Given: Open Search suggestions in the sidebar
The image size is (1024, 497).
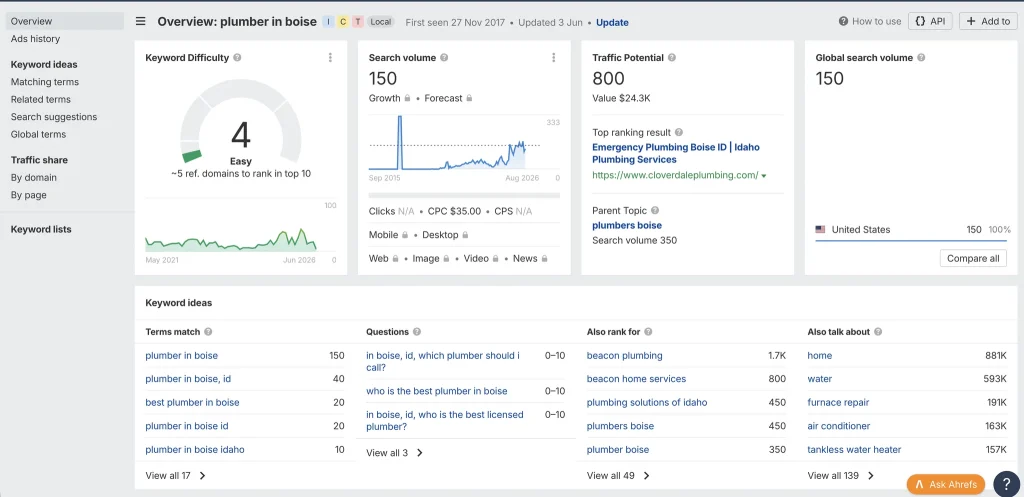Looking at the screenshot, I should pyautogui.click(x=54, y=117).
